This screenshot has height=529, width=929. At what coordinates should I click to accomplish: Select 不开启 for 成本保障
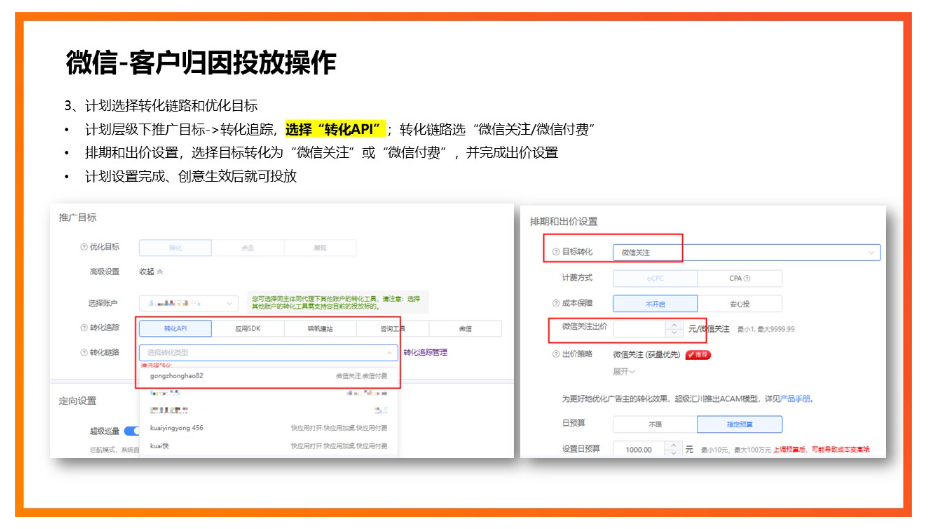655,304
